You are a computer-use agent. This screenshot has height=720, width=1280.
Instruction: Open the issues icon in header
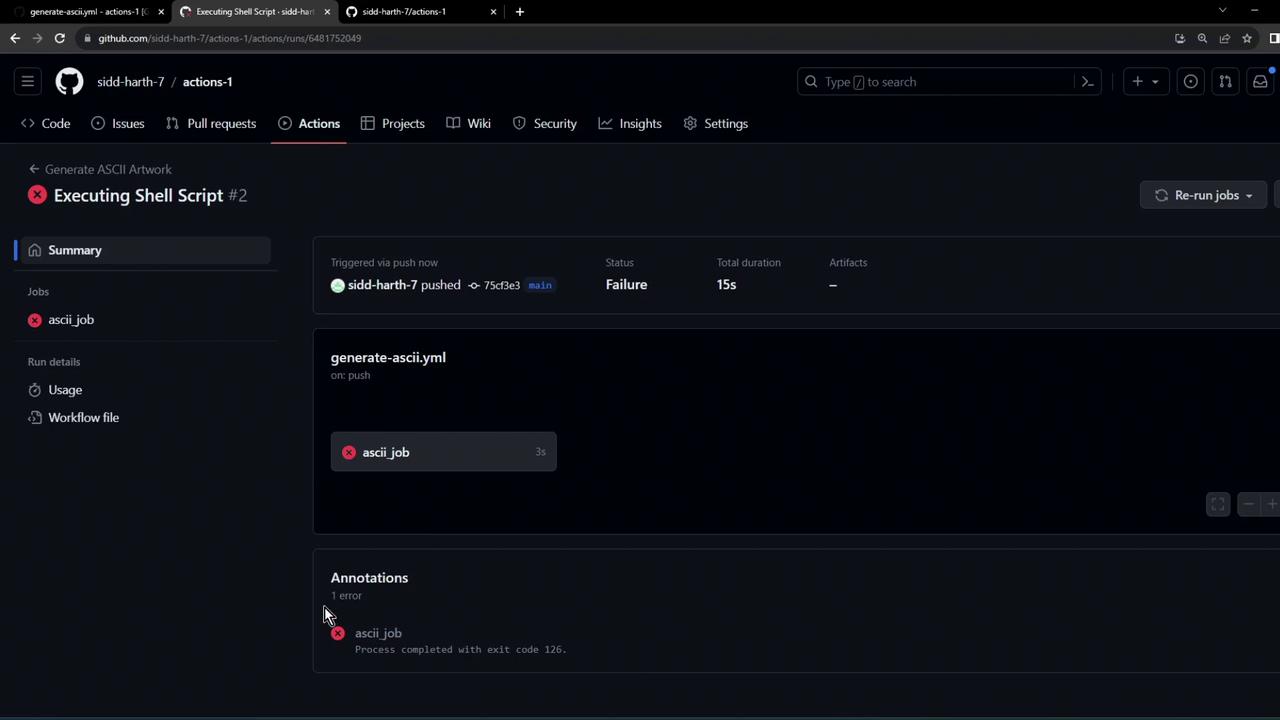[1191, 82]
